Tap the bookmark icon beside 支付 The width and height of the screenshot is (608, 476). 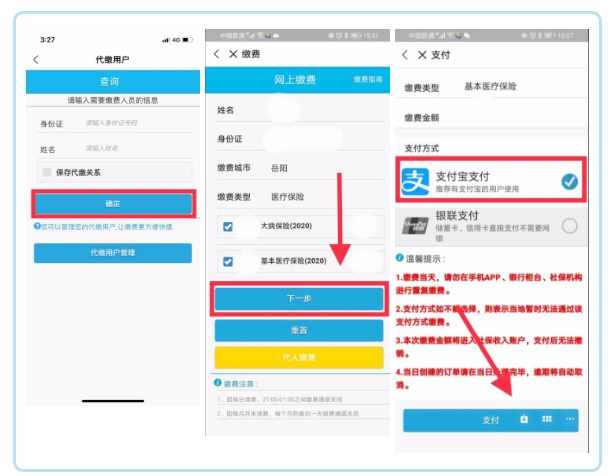point(524,419)
